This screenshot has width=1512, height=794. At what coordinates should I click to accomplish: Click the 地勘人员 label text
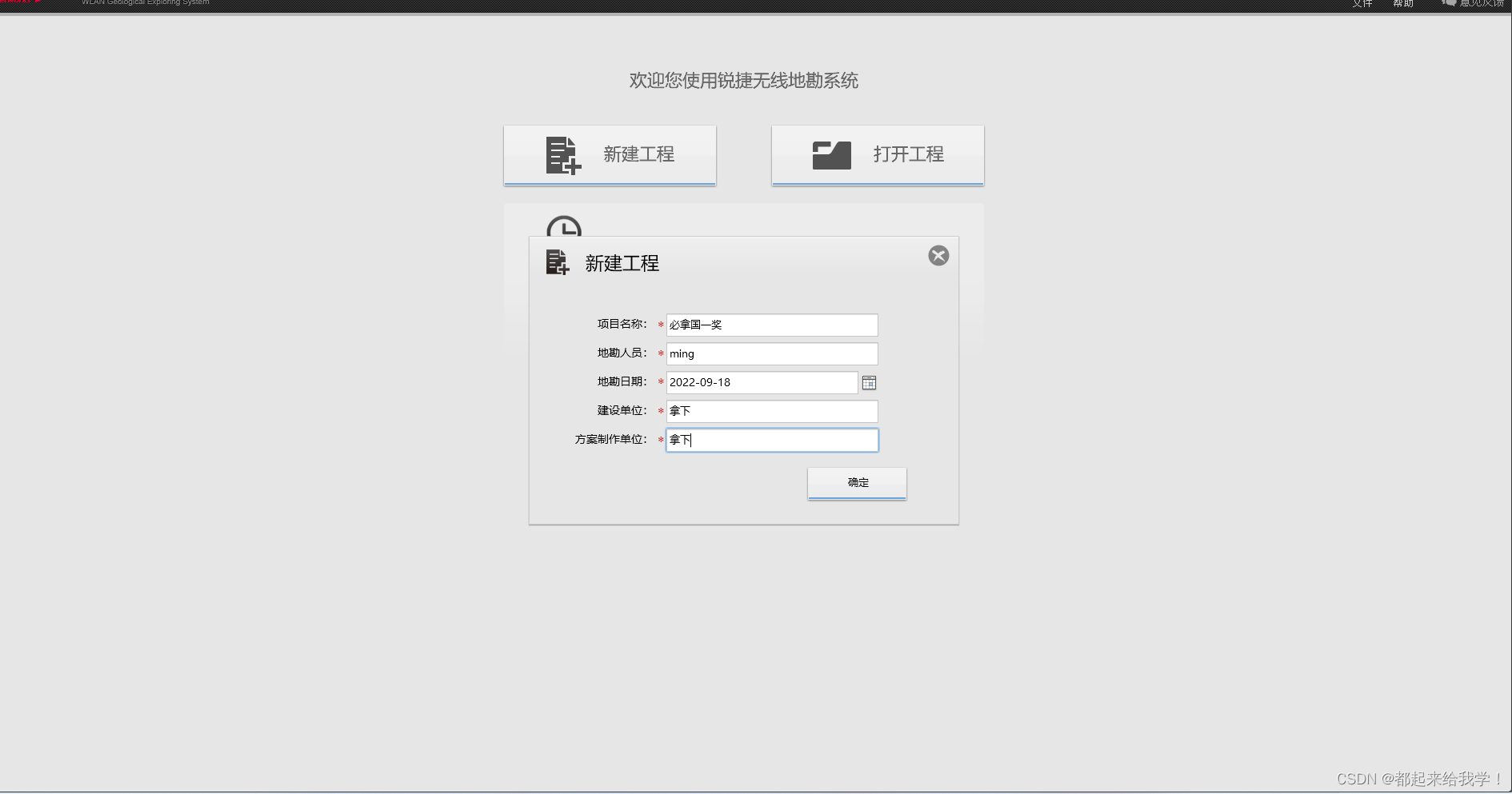622,353
